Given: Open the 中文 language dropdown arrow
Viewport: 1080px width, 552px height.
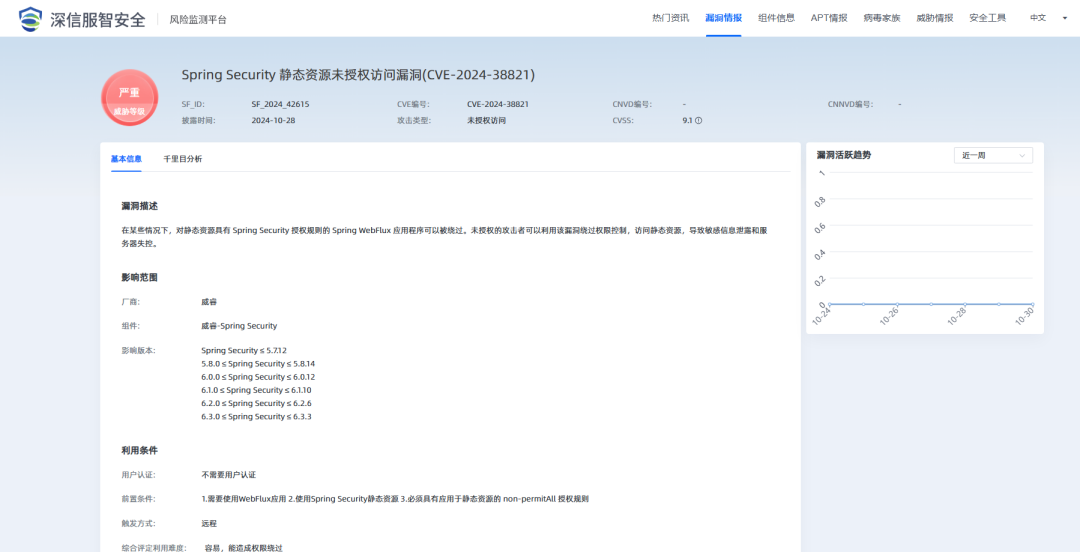Looking at the screenshot, I should pyautogui.click(x=1065, y=18).
